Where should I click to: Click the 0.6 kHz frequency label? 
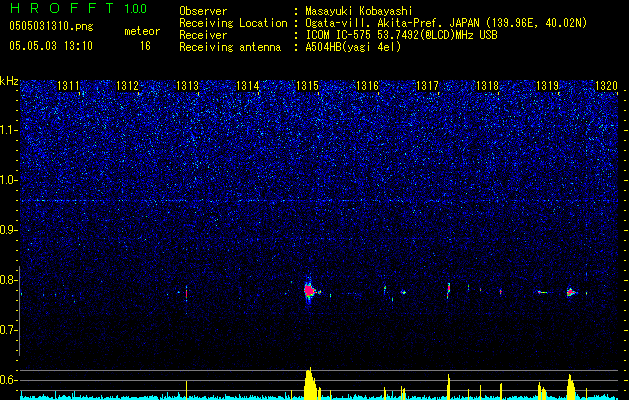coord(9,380)
